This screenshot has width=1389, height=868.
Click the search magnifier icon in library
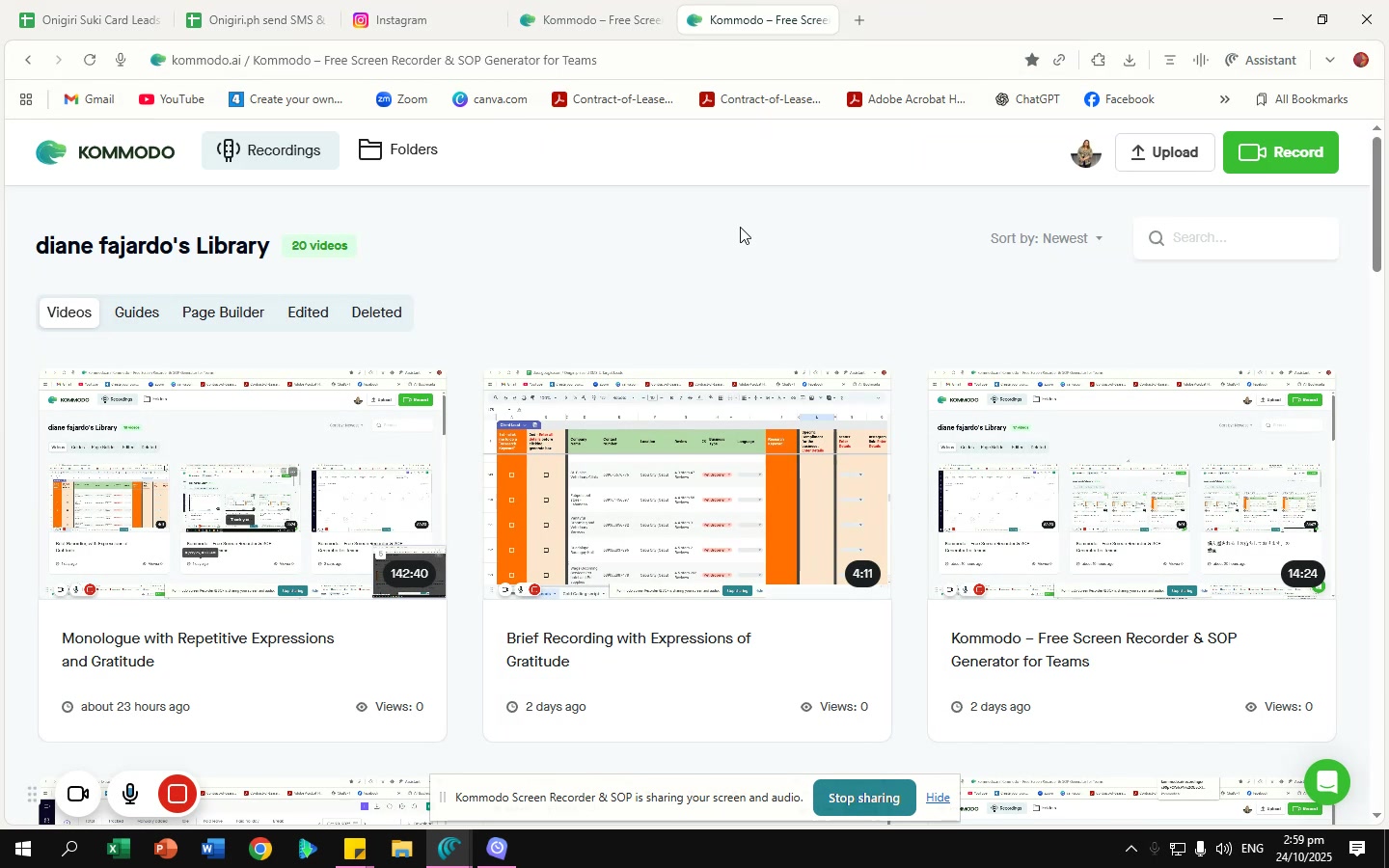coord(1155,238)
